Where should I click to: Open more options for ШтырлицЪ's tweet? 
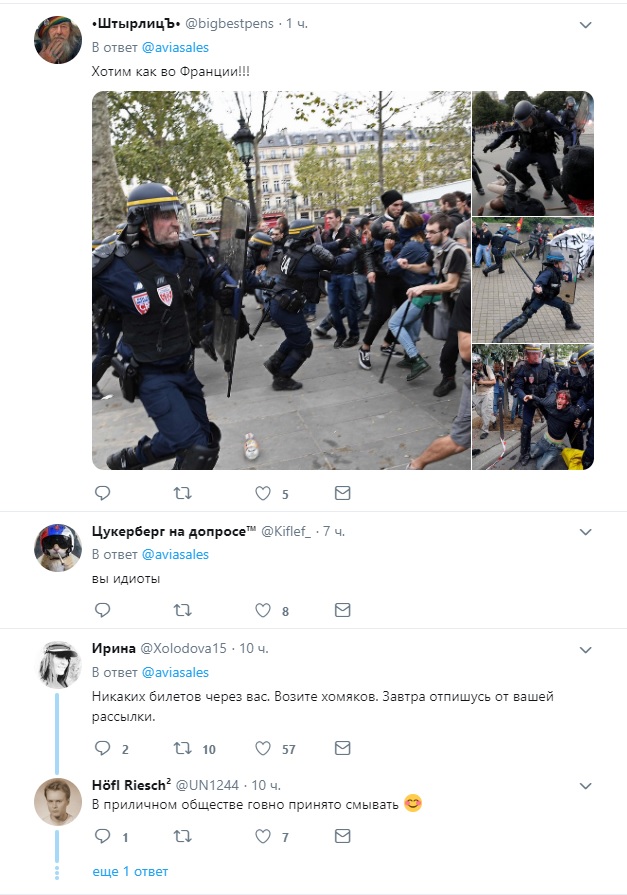click(x=585, y=25)
